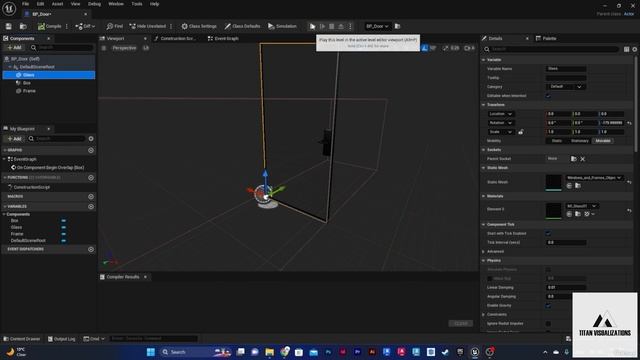The image size is (640, 360).
Task: Click the Stop playback icon
Action: pos(331,27)
